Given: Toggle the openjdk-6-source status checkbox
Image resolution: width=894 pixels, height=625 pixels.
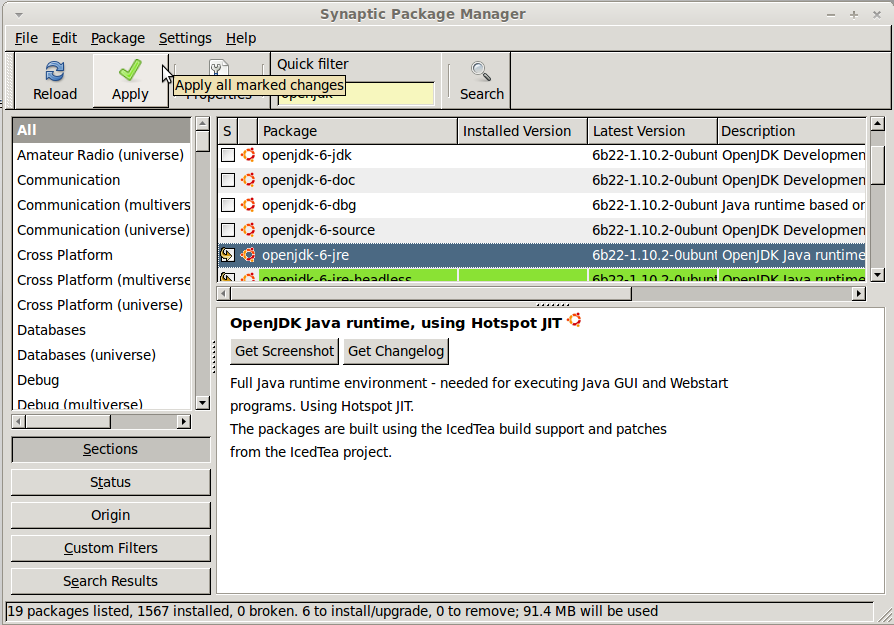Looking at the screenshot, I should pyautogui.click(x=227, y=230).
